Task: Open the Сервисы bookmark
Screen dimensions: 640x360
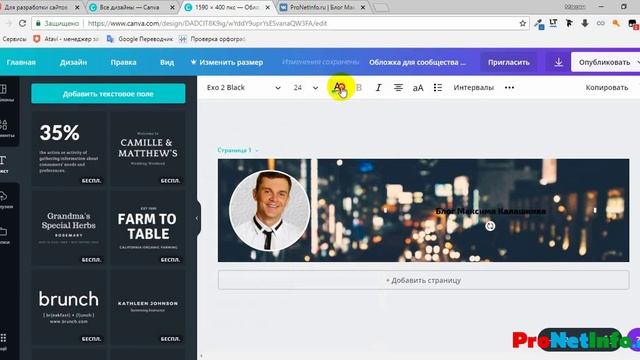Action: tap(14, 39)
